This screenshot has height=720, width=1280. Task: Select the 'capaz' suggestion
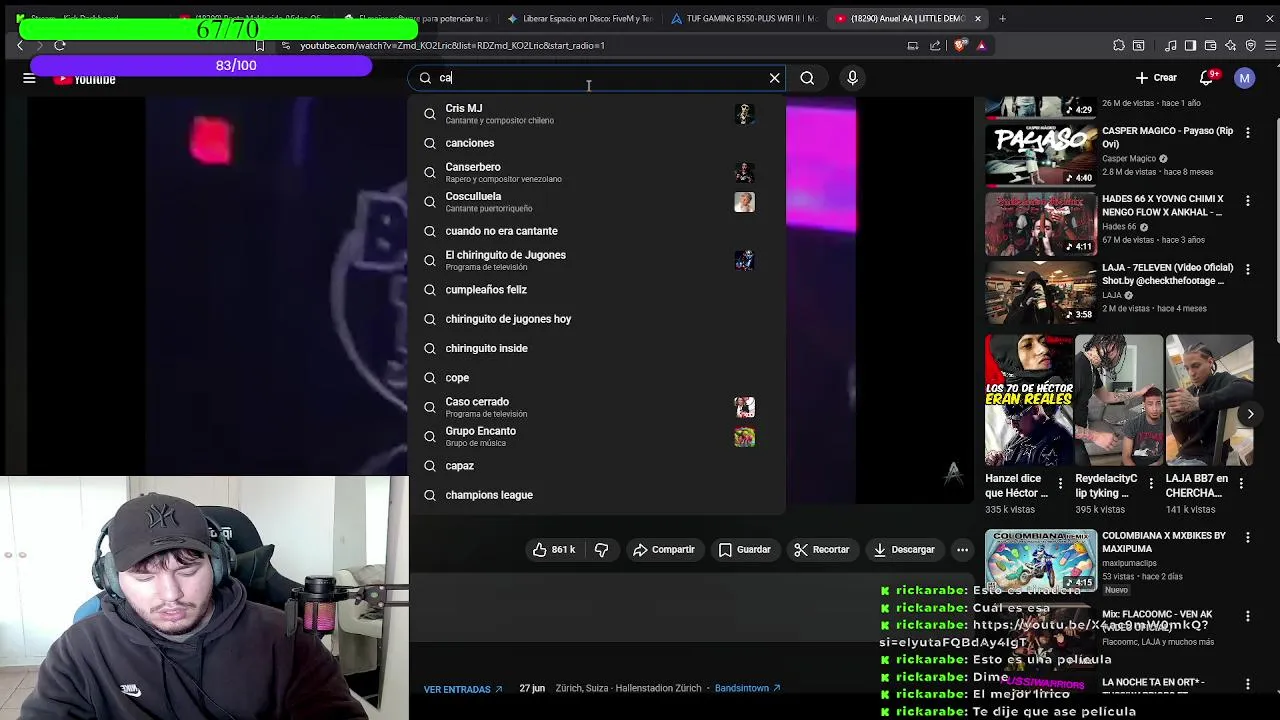[596, 466]
